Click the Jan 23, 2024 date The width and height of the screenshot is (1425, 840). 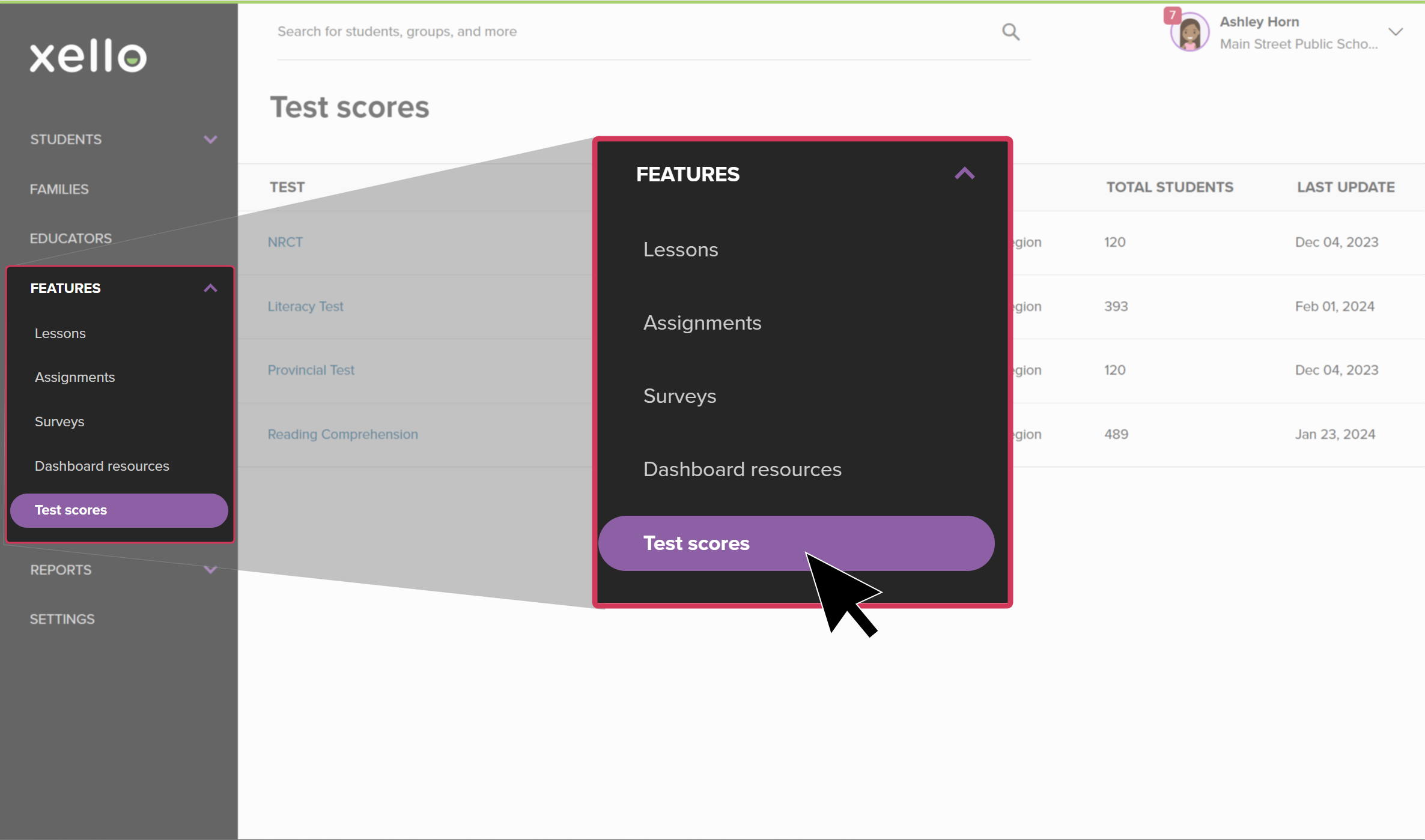[1335, 434]
